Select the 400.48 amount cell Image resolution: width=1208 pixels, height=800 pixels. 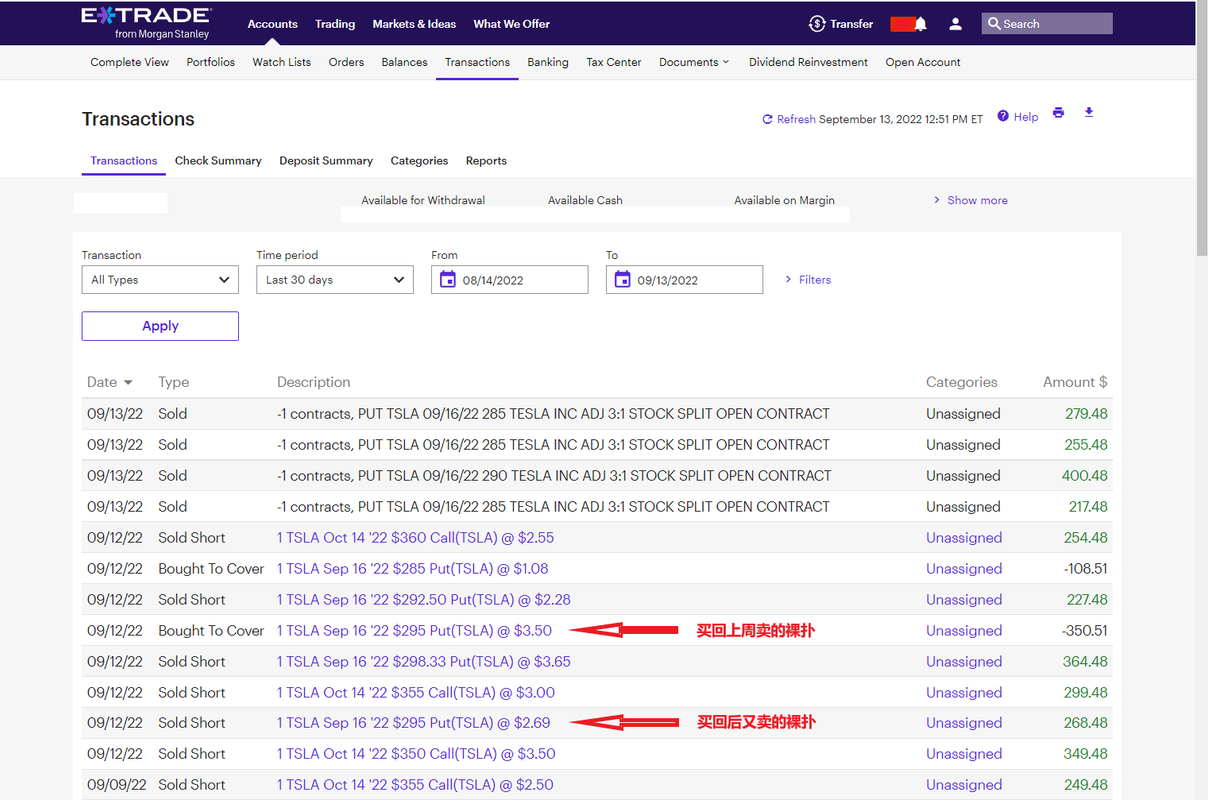tap(1084, 476)
